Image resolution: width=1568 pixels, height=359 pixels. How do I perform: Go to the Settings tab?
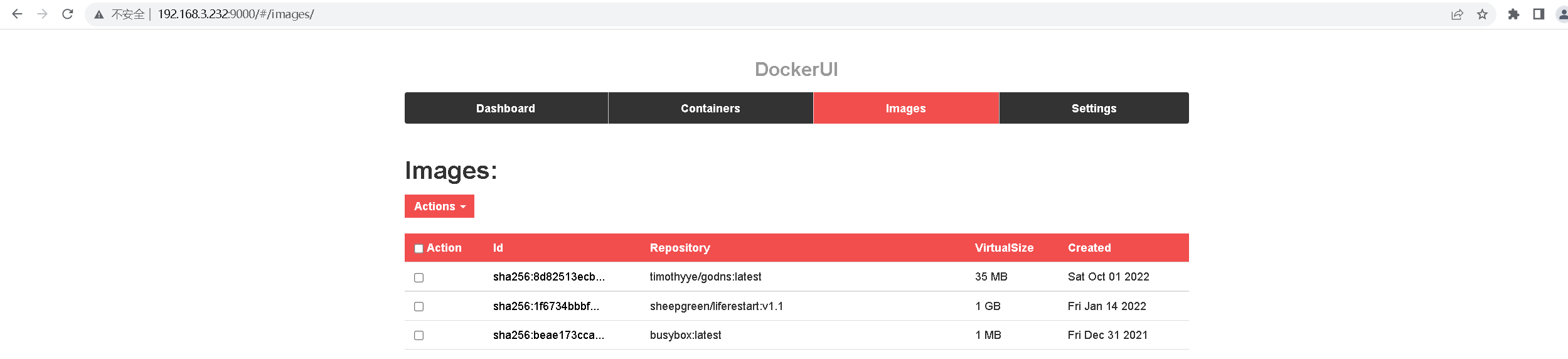click(1094, 108)
